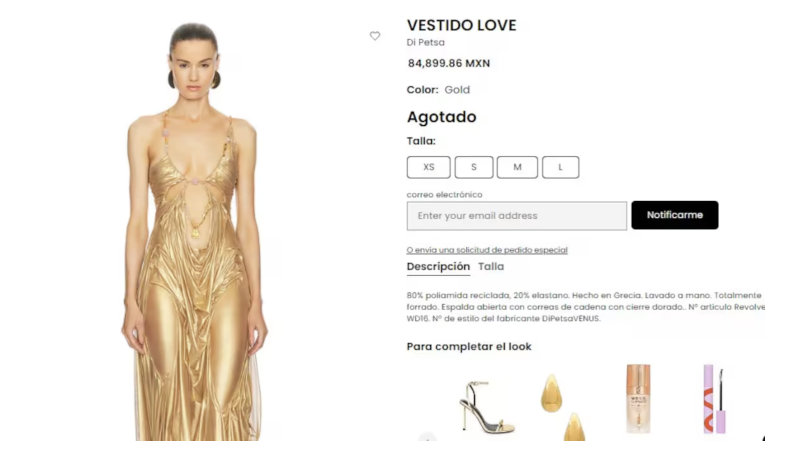Focus the email address input field
Viewport: 800px width, 460px height.
(x=517, y=216)
